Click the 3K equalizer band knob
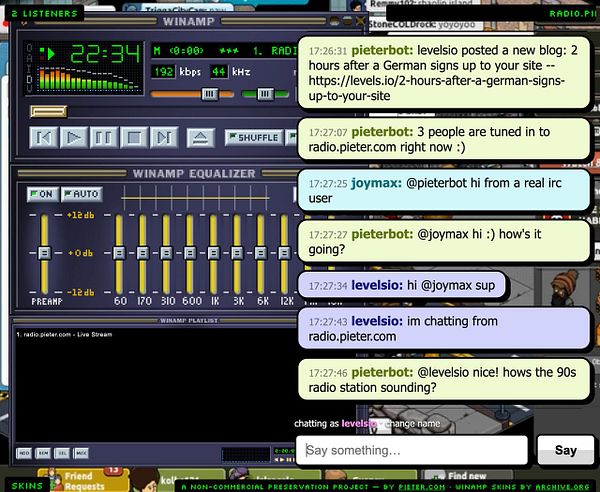Image resolution: width=600 pixels, height=492 pixels. pyautogui.click(x=237, y=253)
